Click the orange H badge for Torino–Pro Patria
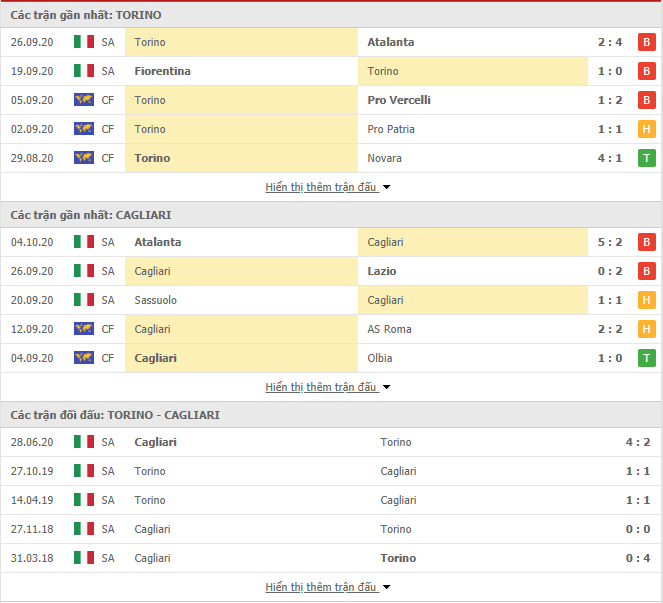Image resolution: width=663 pixels, height=603 pixels. [646, 129]
